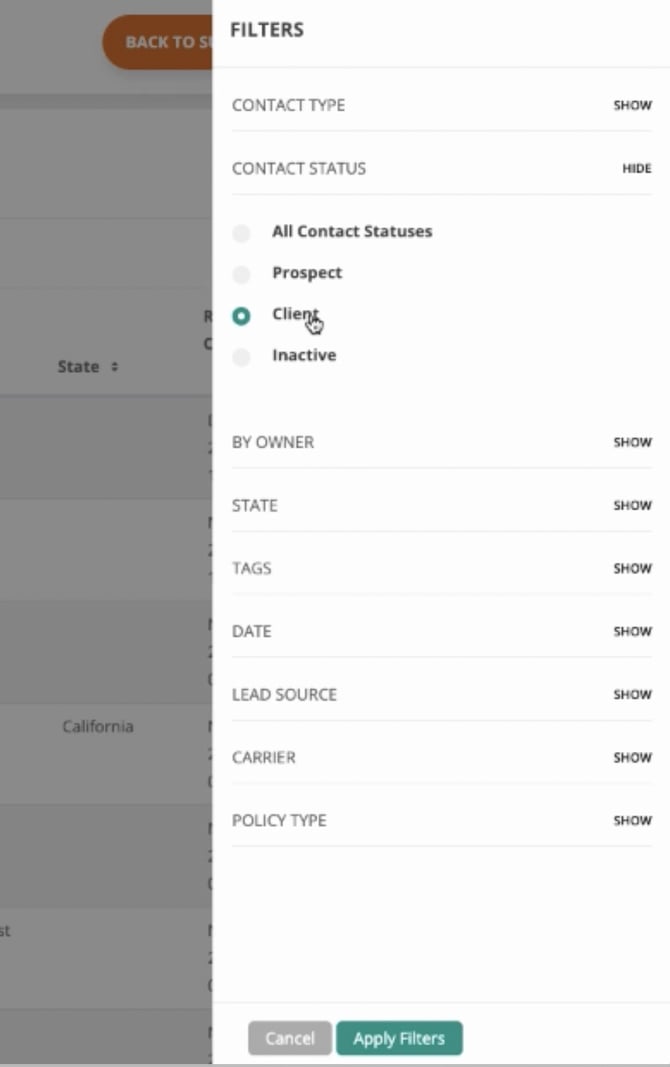Click the Apply Filters button

[399, 1039]
